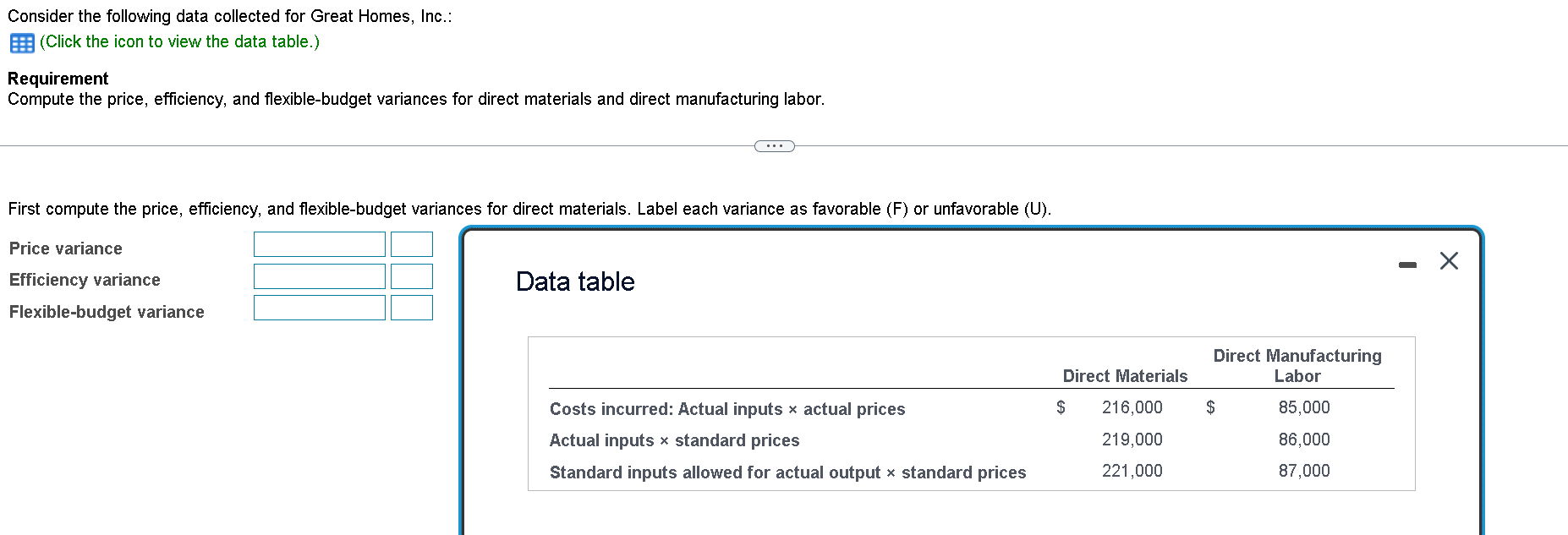Screen dimensions: 1568x535
Task: Open the F/U selector beside Price variance
Action: [411, 244]
